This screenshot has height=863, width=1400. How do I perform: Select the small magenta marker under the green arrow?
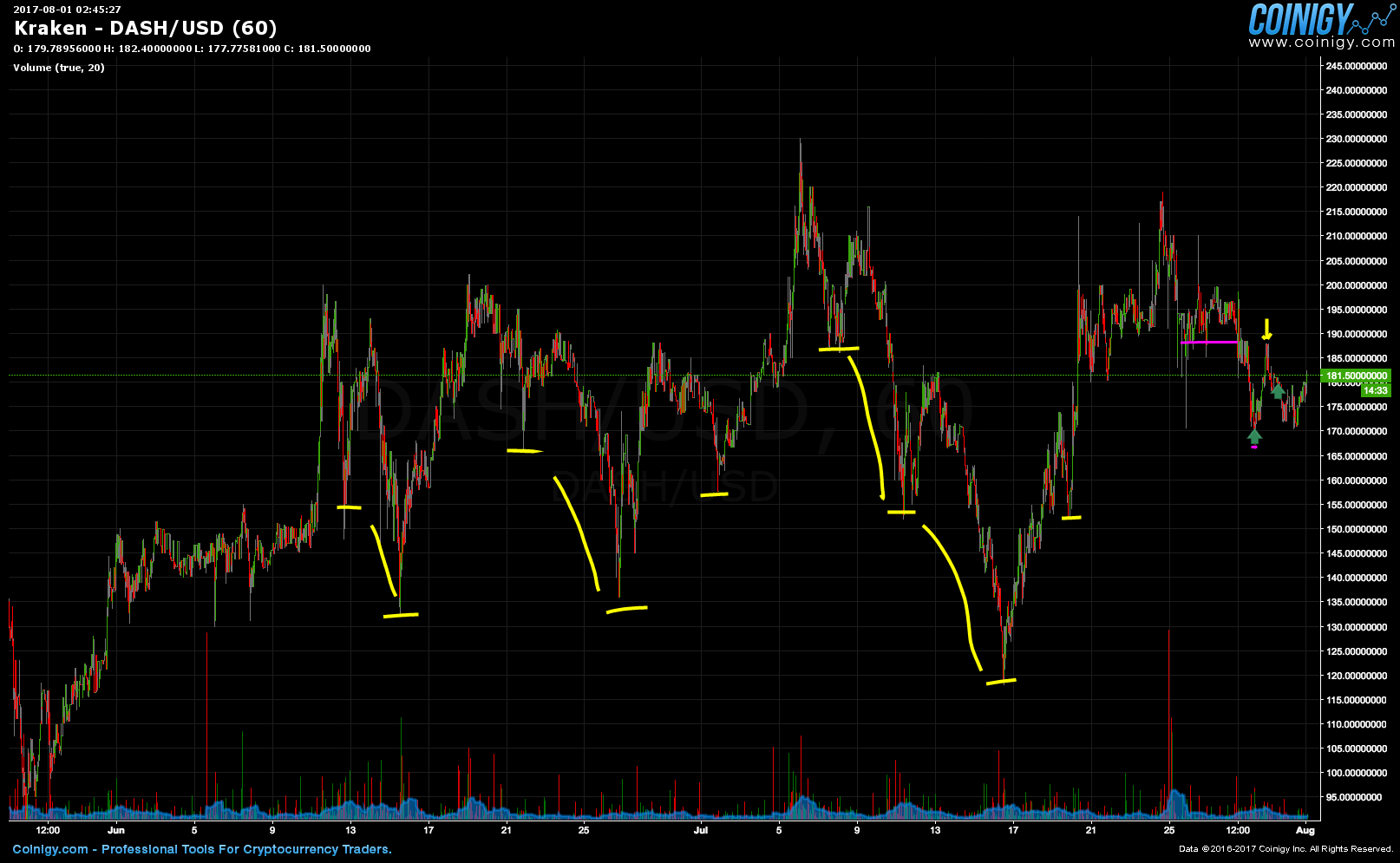[1254, 448]
